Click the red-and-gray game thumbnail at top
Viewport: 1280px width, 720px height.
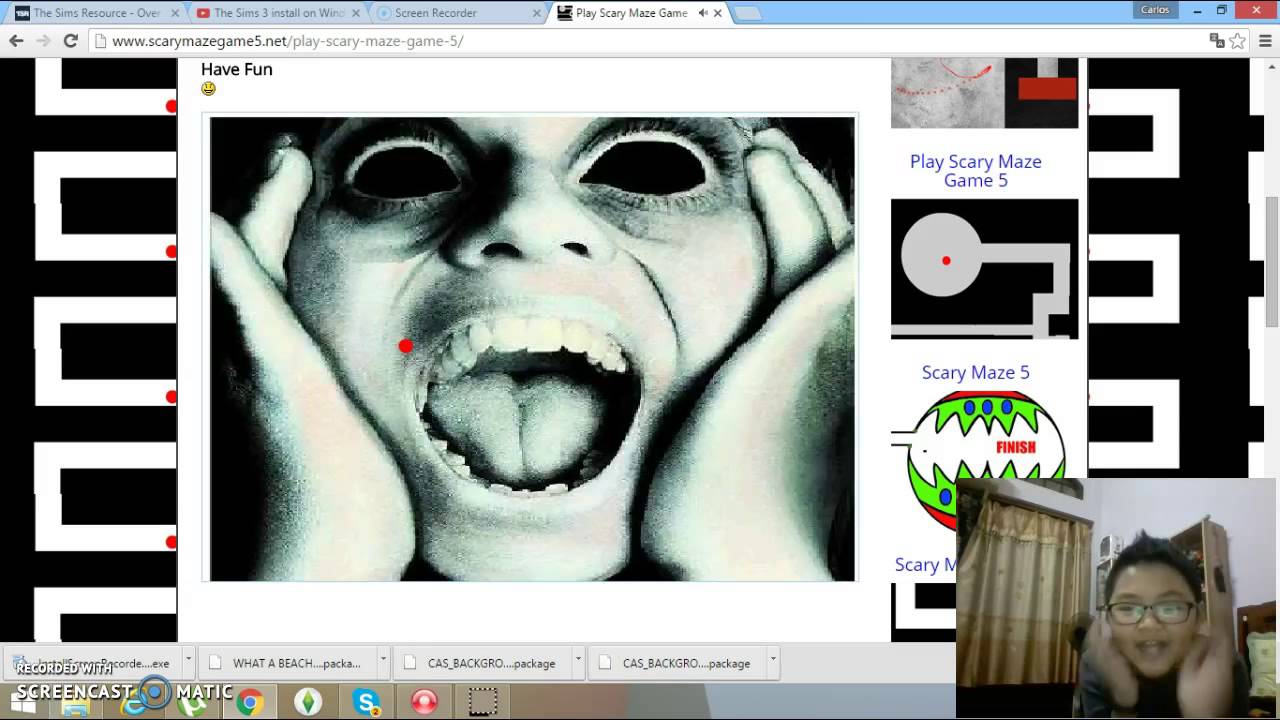pos(985,92)
